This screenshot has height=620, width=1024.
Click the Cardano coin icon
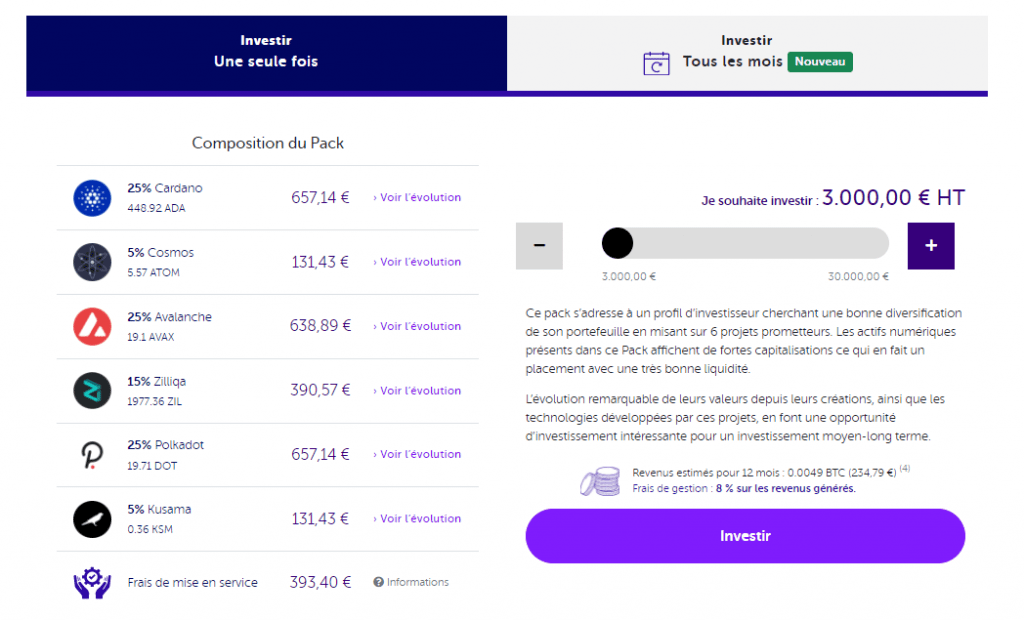pyautogui.click(x=92, y=198)
